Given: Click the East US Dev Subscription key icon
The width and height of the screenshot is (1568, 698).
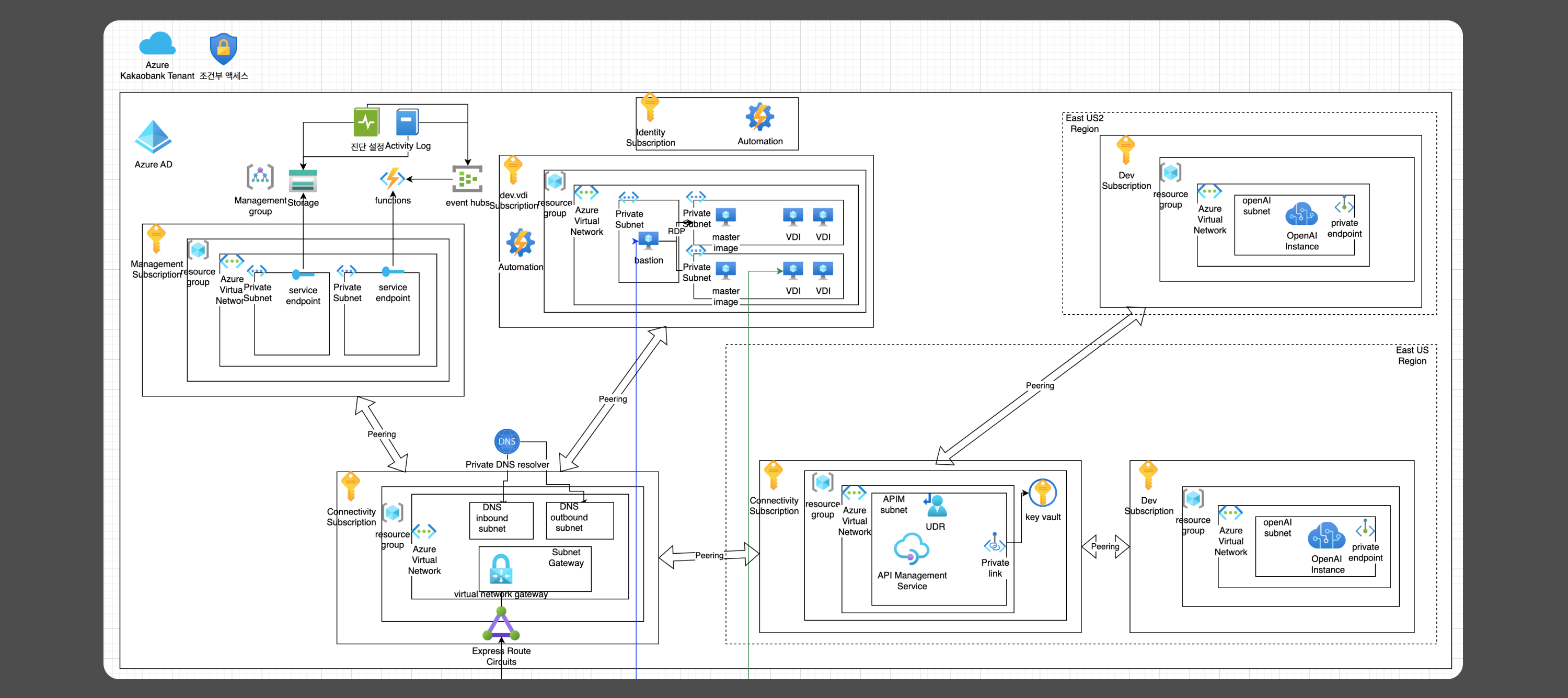Looking at the screenshot, I should (1148, 476).
